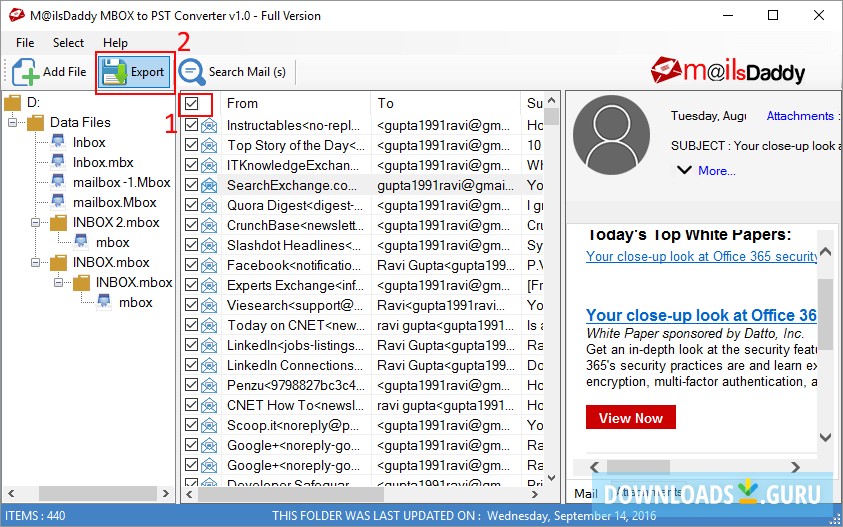Open the Help menu

click(x=115, y=42)
